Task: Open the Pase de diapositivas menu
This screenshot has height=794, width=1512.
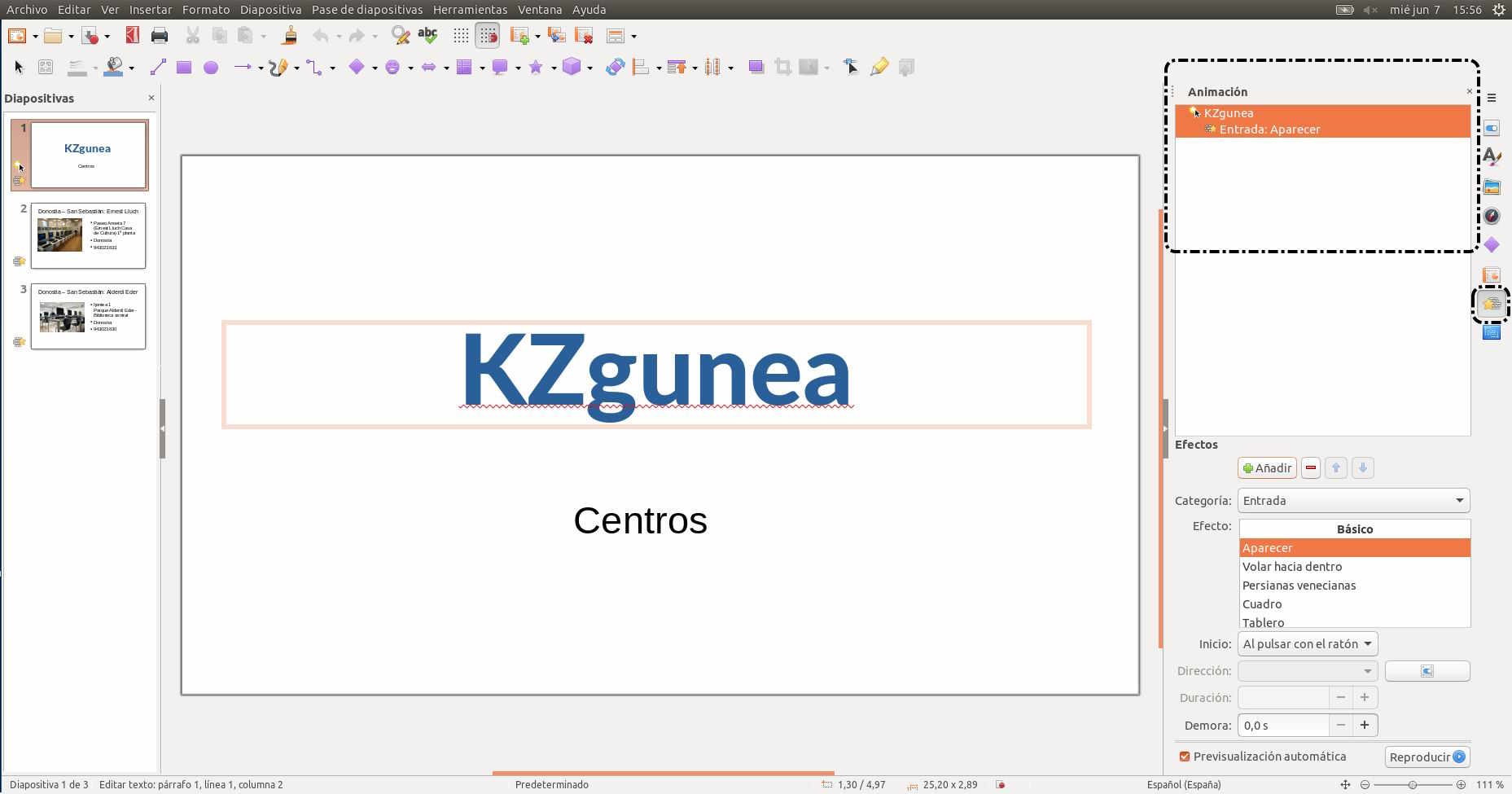Action: (x=367, y=10)
